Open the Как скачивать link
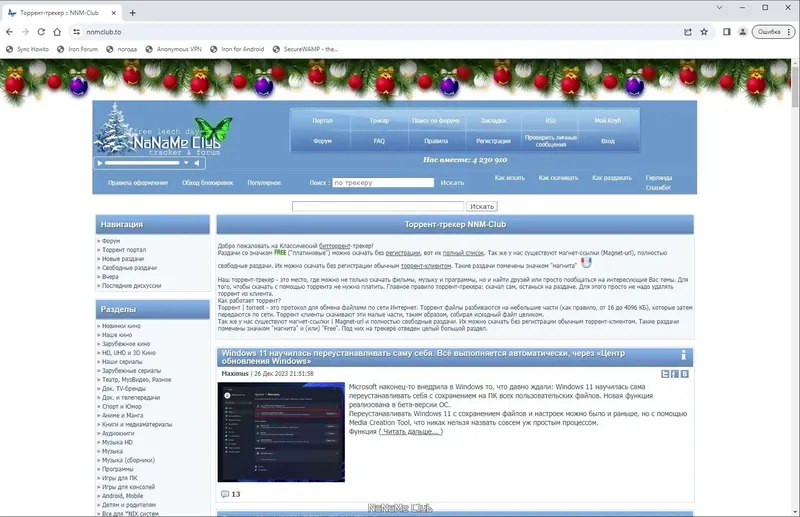The height and width of the screenshot is (517, 800). [x=558, y=178]
